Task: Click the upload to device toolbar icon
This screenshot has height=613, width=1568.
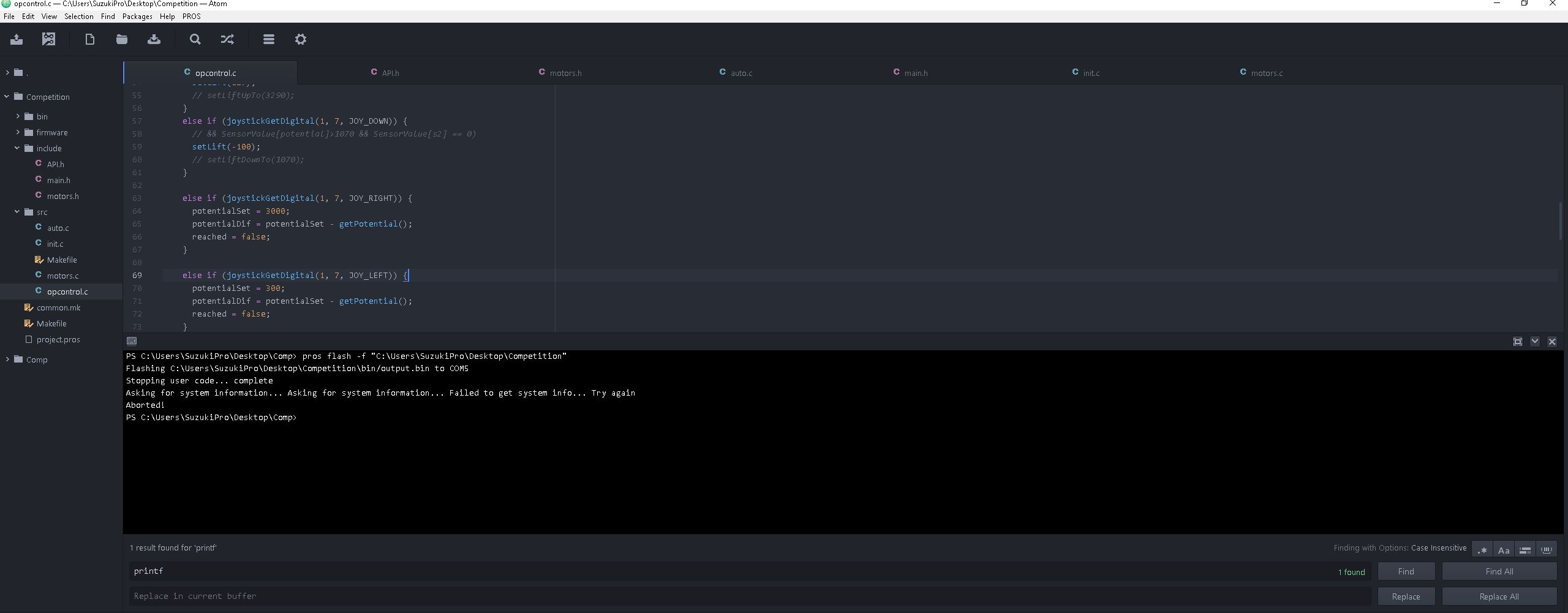Action: pos(17,40)
